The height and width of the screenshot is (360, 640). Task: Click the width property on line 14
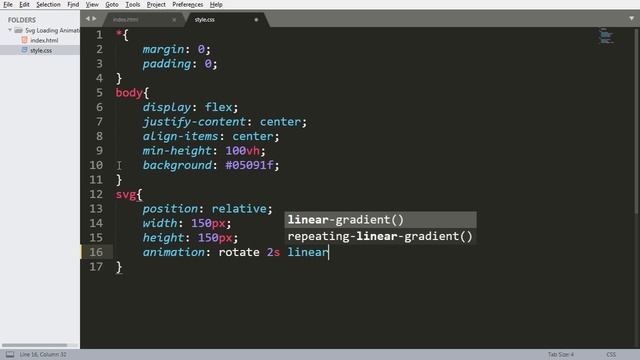tap(160, 223)
